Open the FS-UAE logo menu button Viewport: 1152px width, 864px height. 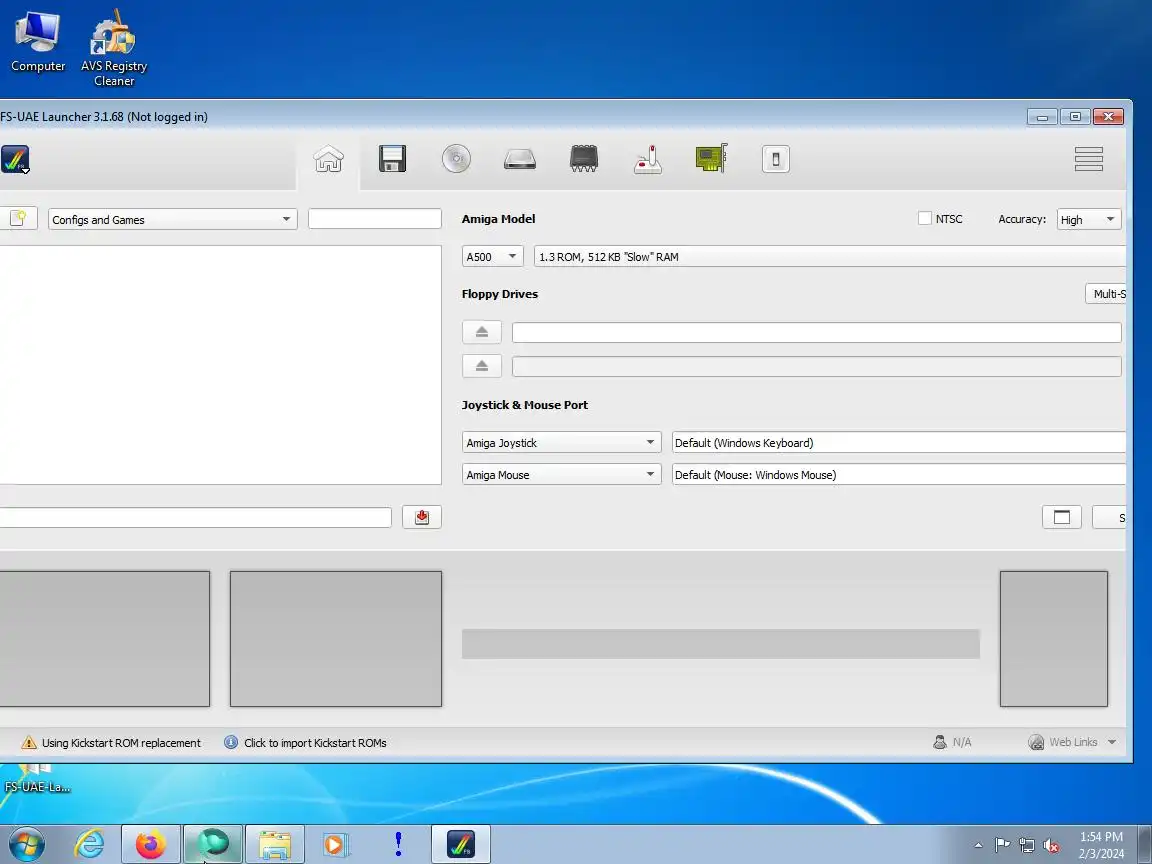15,159
